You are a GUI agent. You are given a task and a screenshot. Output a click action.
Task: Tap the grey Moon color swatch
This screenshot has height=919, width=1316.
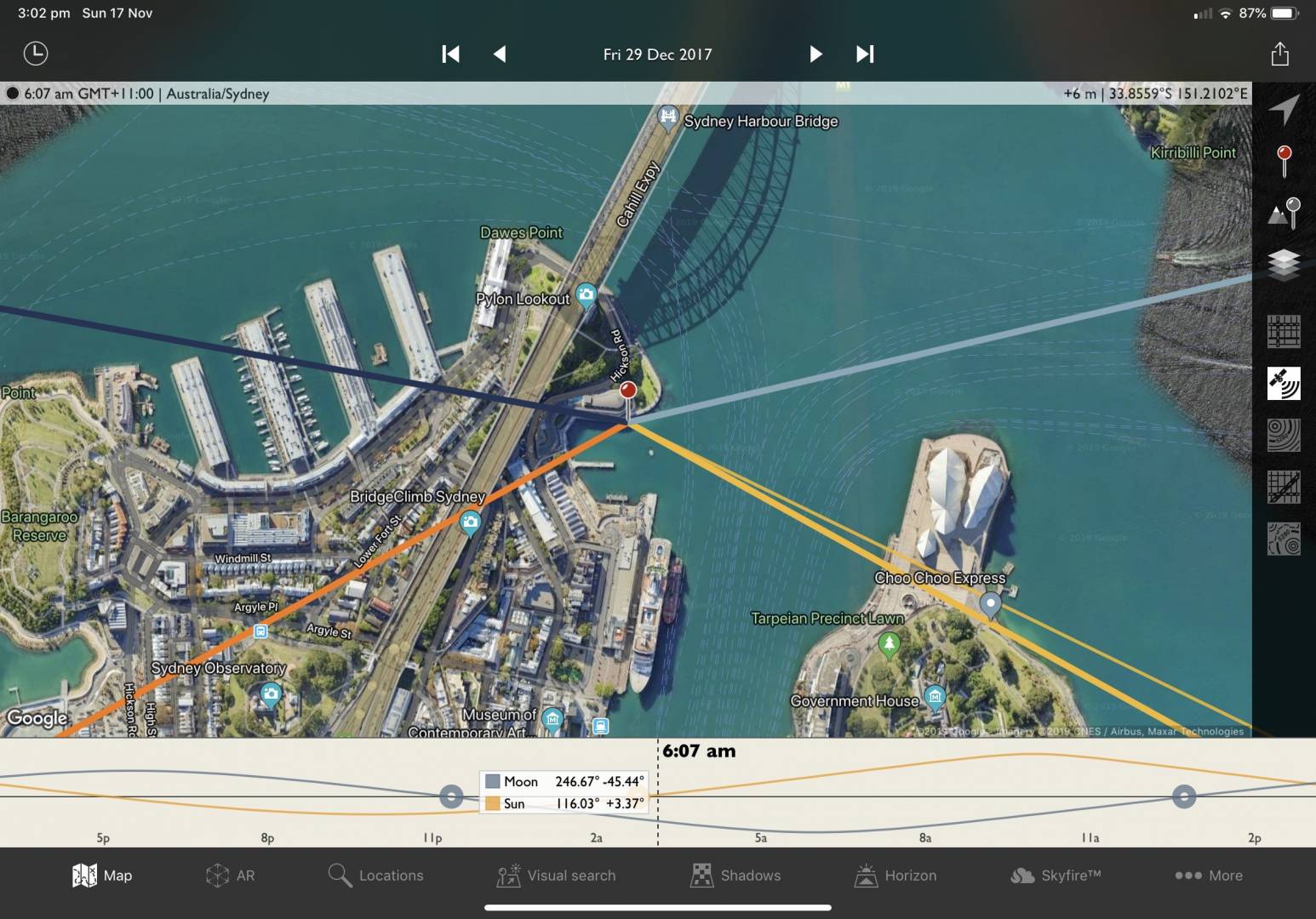coord(492,781)
